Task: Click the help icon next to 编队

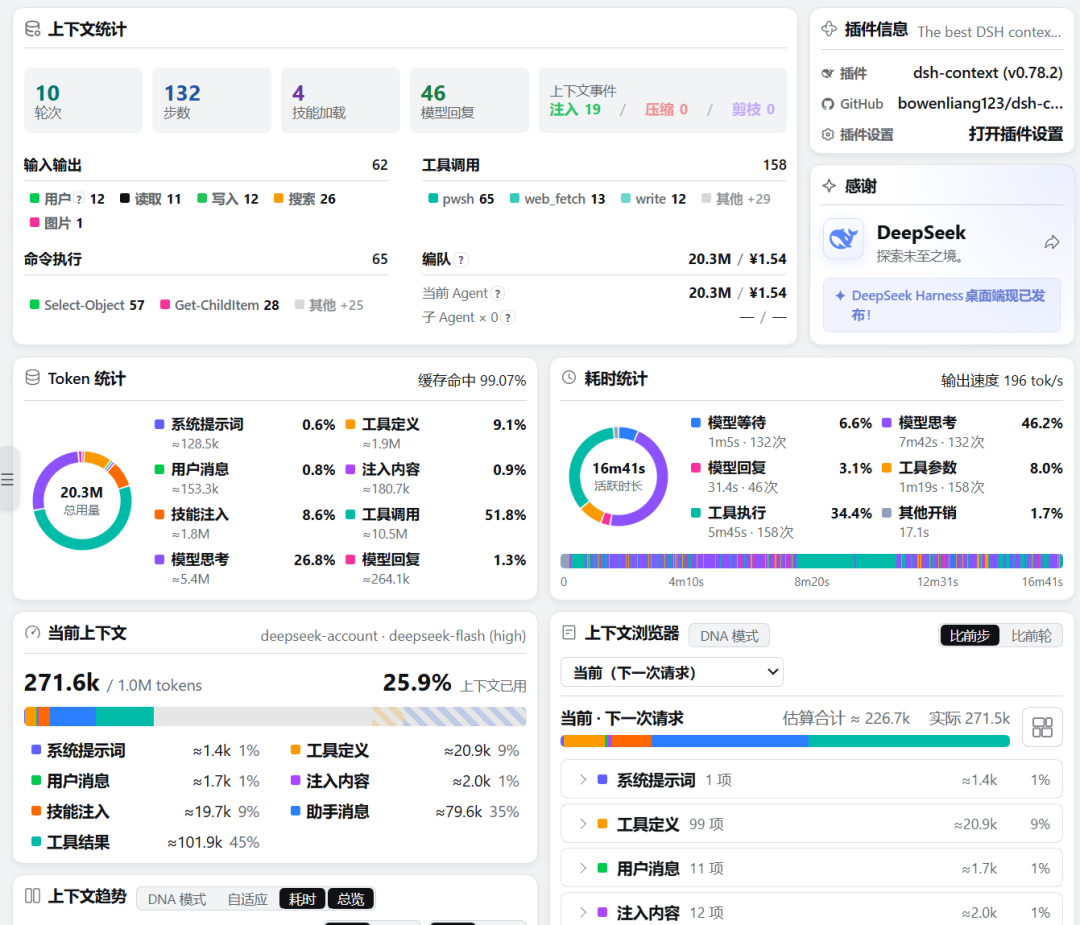Action: [x=461, y=260]
